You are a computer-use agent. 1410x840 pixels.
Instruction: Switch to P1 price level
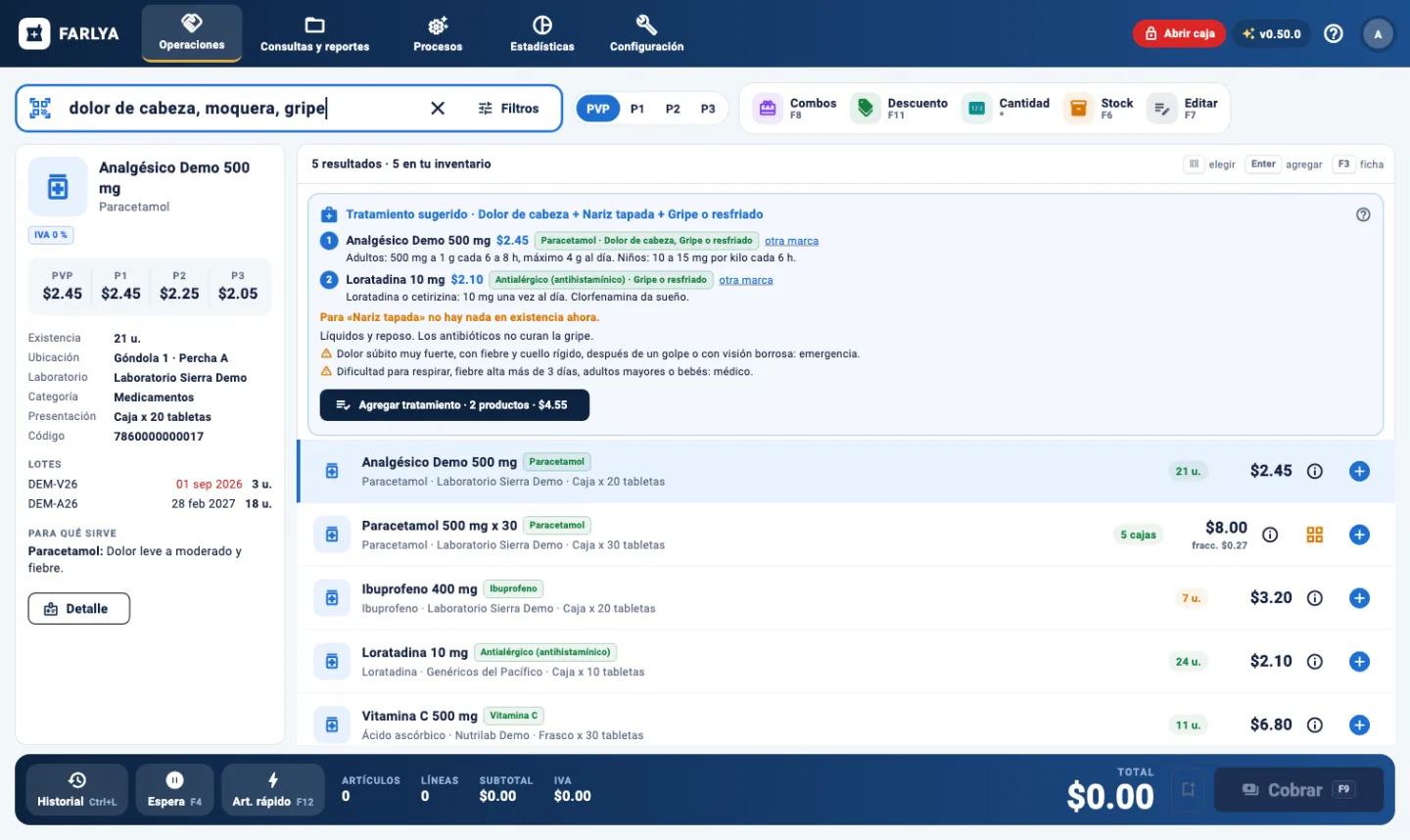click(x=637, y=109)
